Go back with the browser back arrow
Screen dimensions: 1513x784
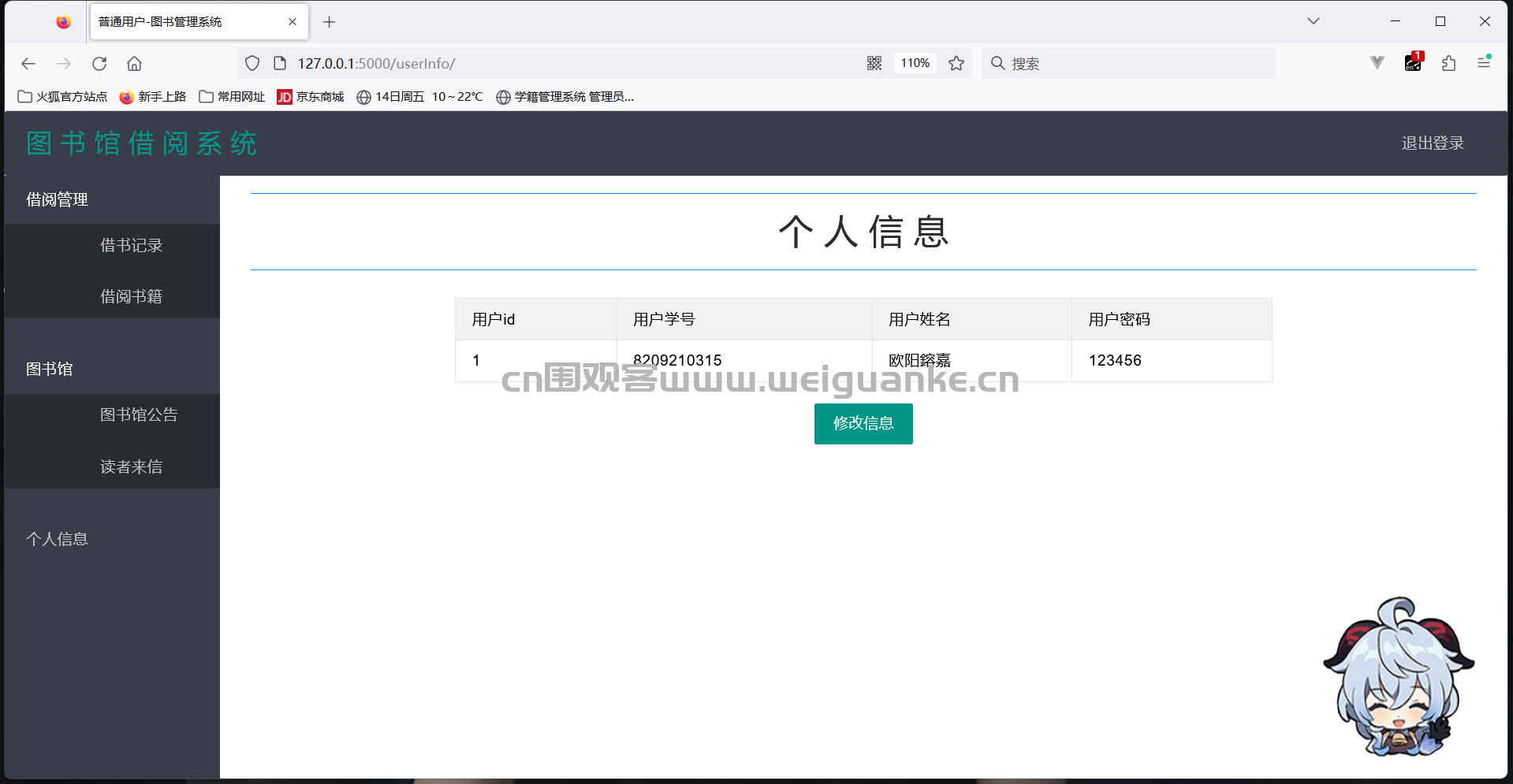pos(28,64)
